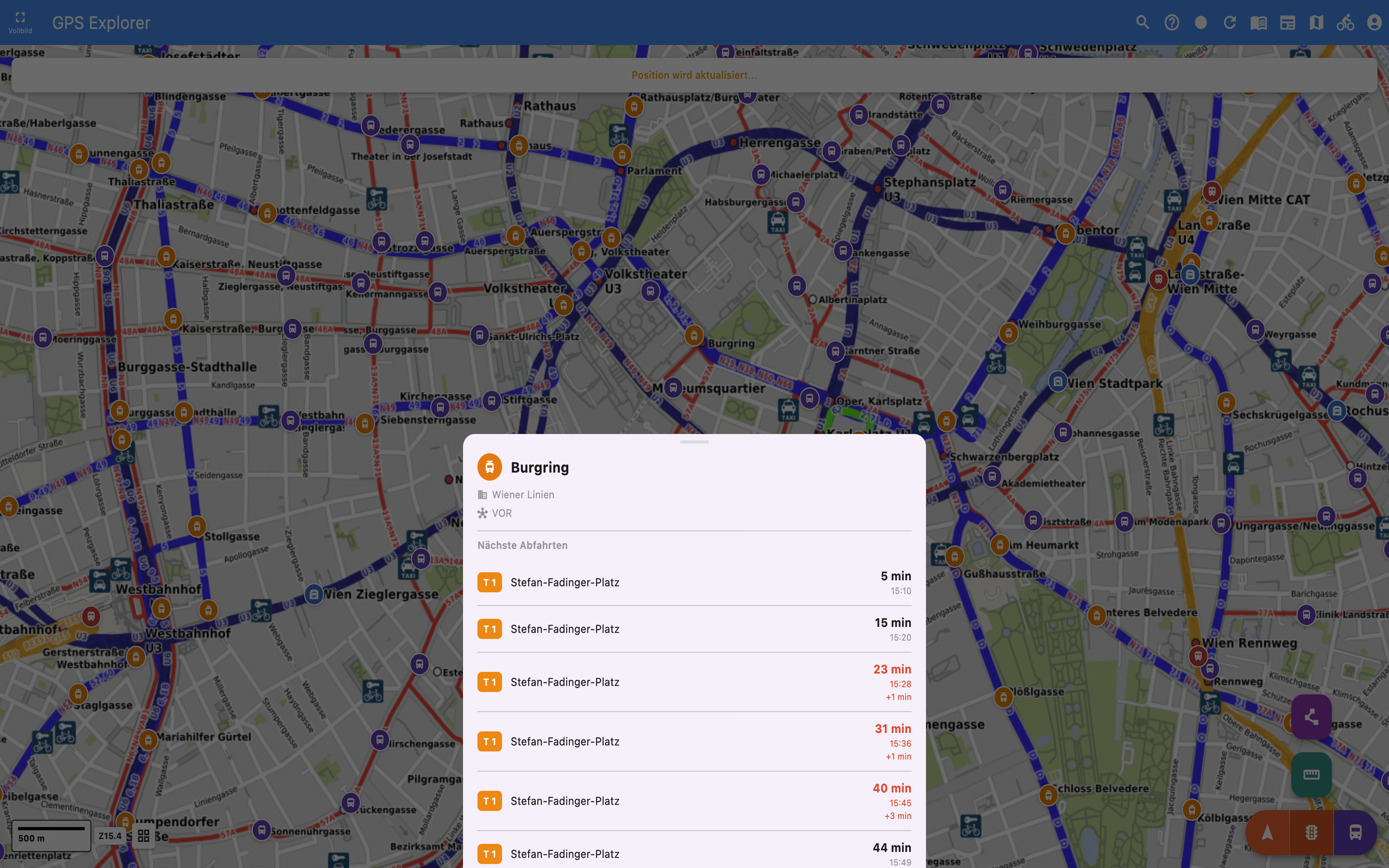Select the 15:28 departure with 23 min
The width and height of the screenshot is (1389, 868).
694,682
